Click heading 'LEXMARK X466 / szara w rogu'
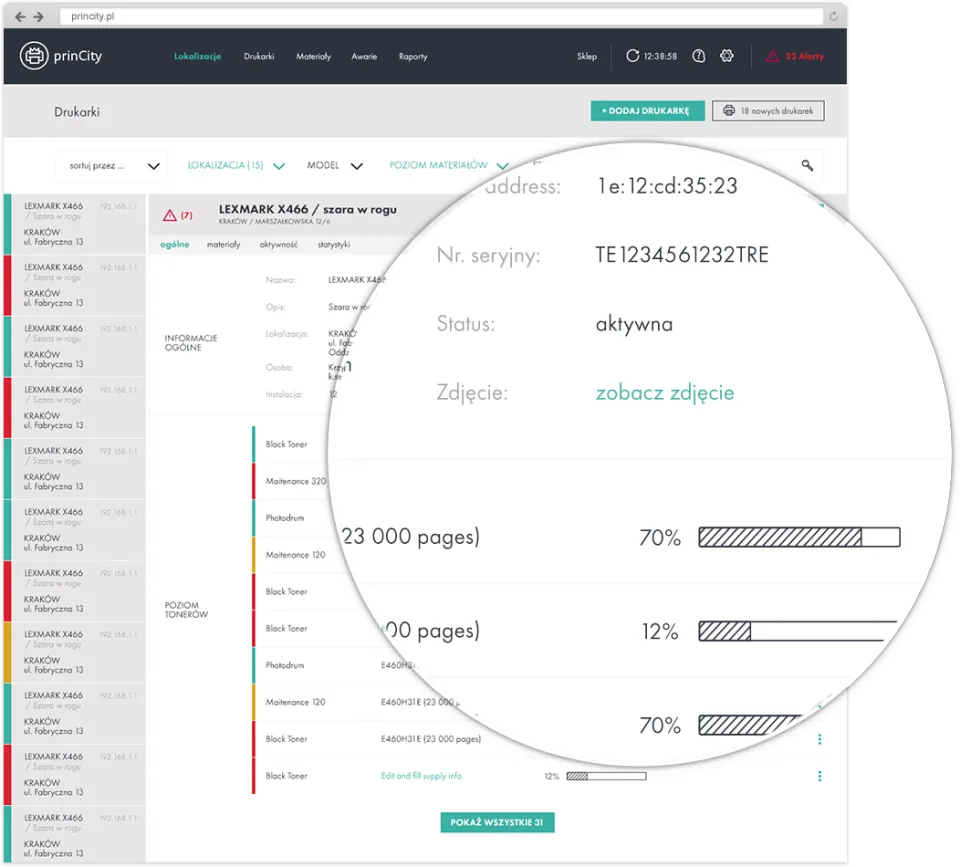 coord(307,209)
